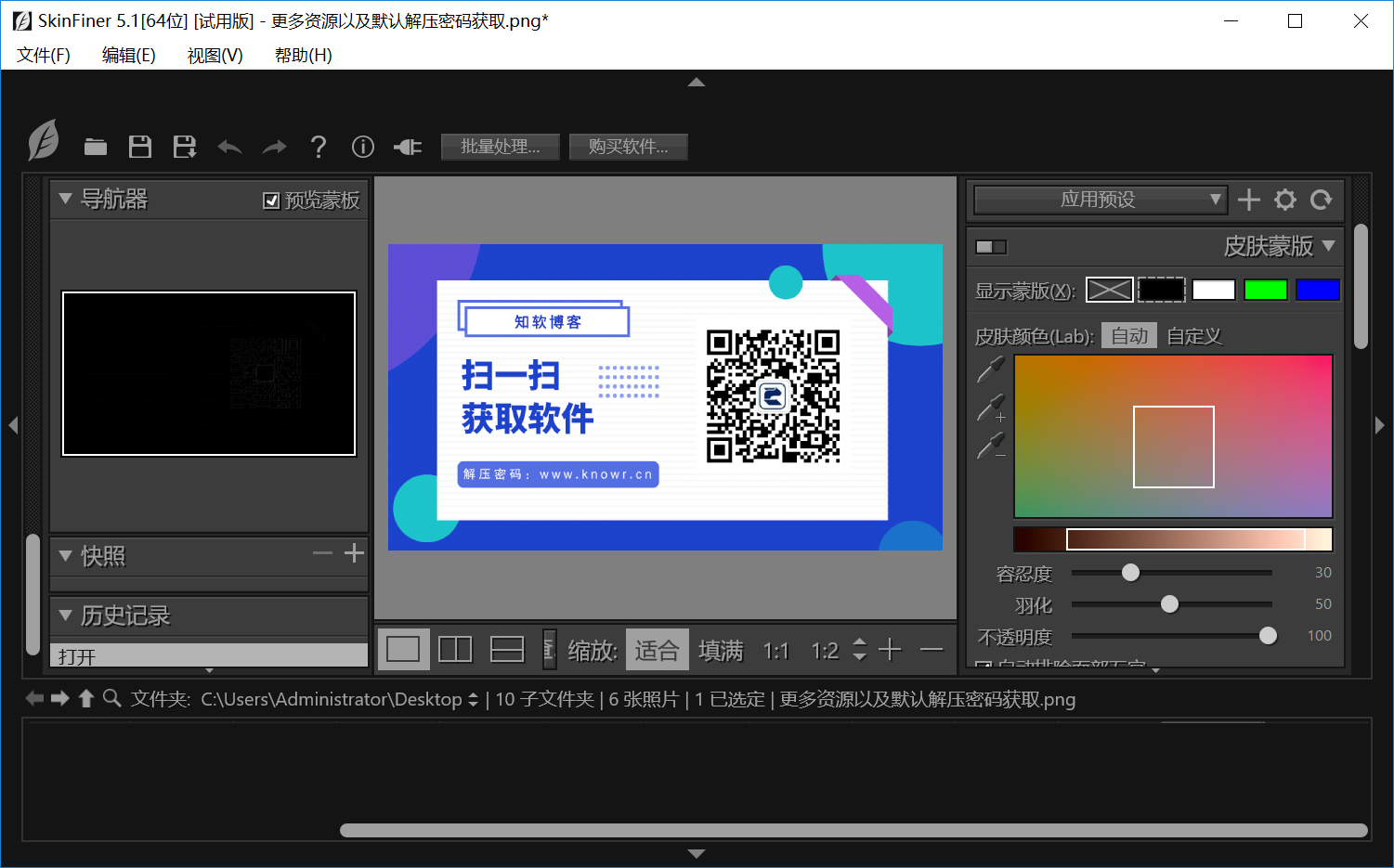Collapse the left panel arrow
1394x868 pixels.
13,425
